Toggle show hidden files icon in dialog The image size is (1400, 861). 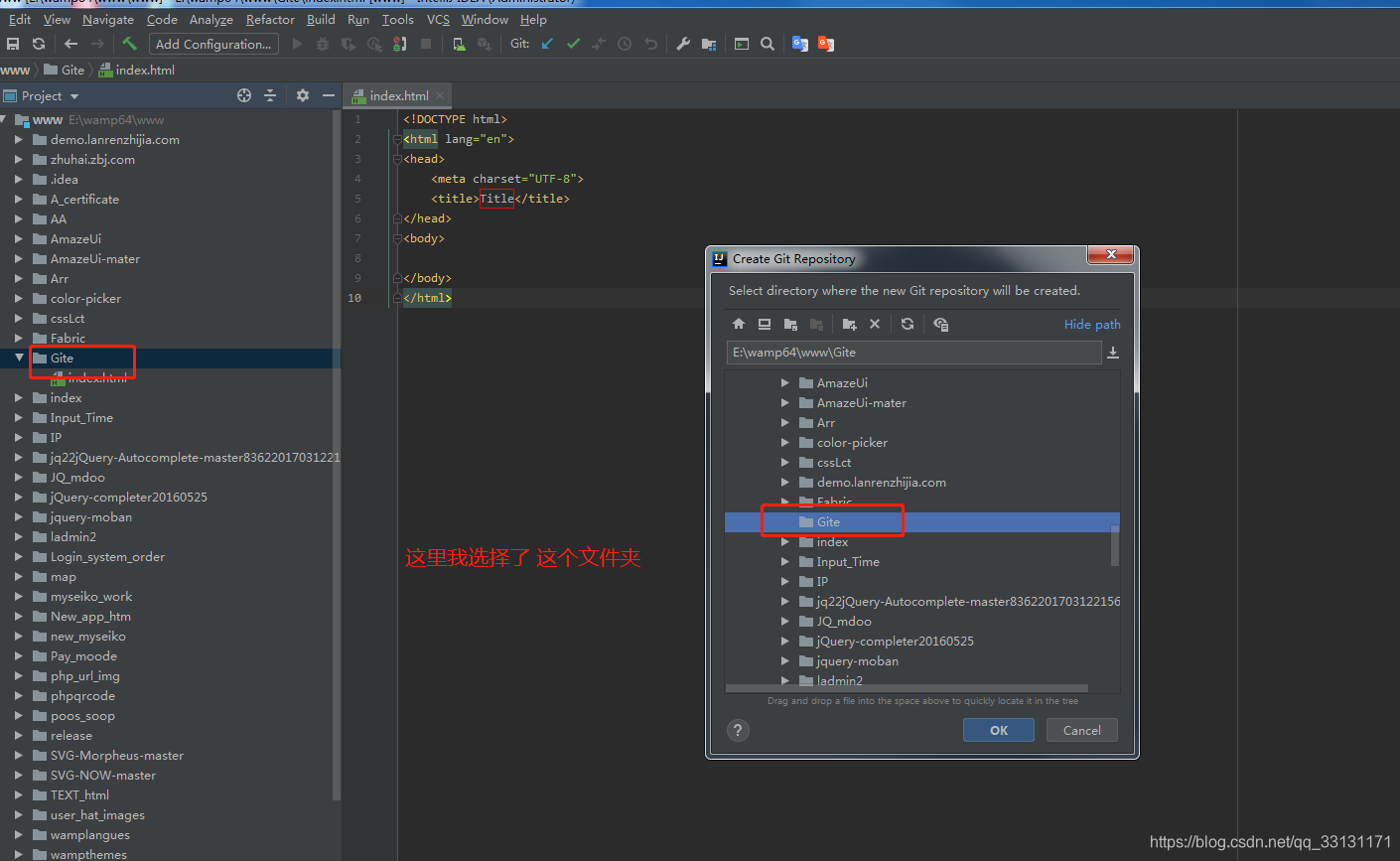940,324
